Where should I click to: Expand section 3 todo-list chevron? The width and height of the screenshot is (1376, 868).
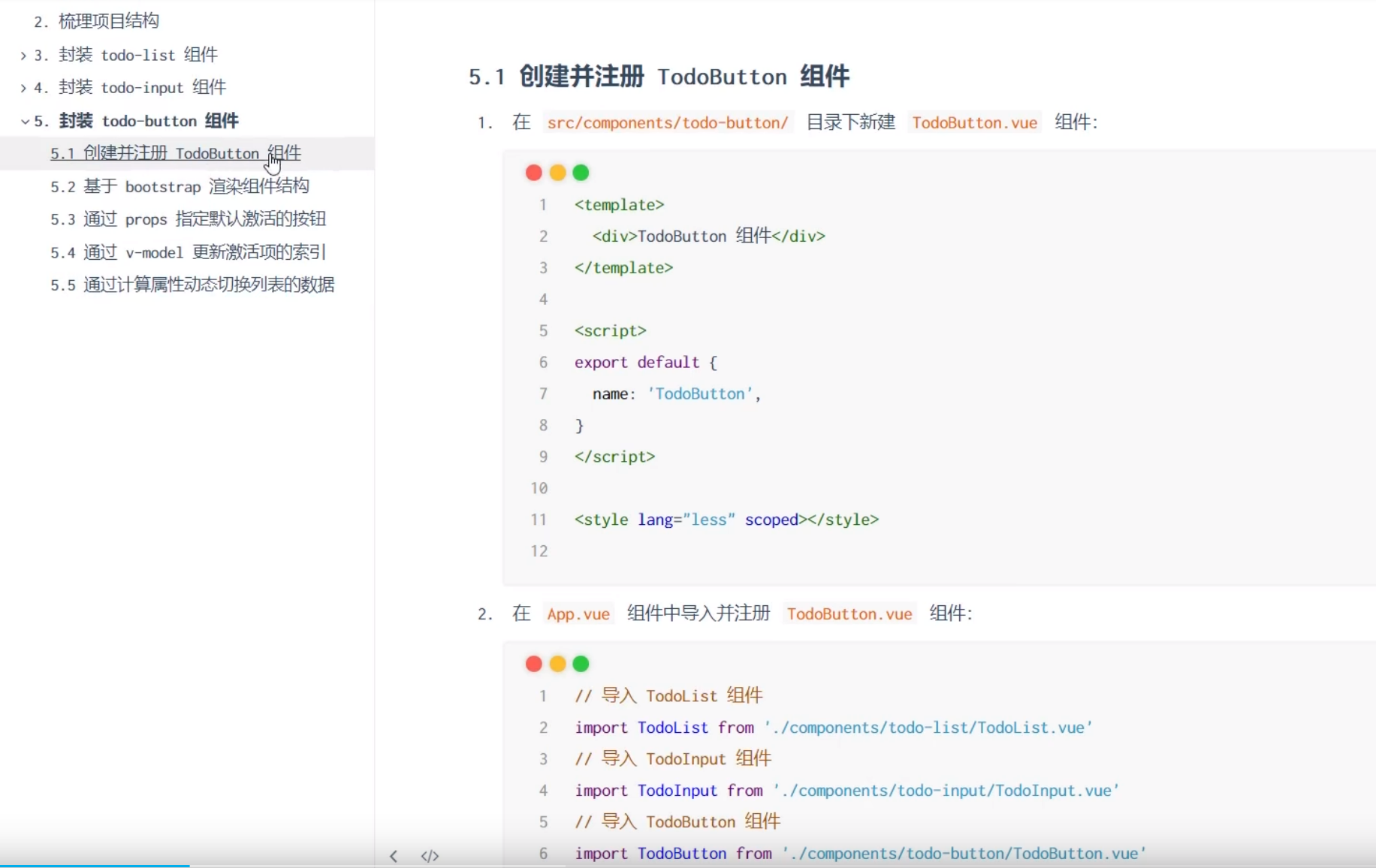pyautogui.click(x=23, y=56)
